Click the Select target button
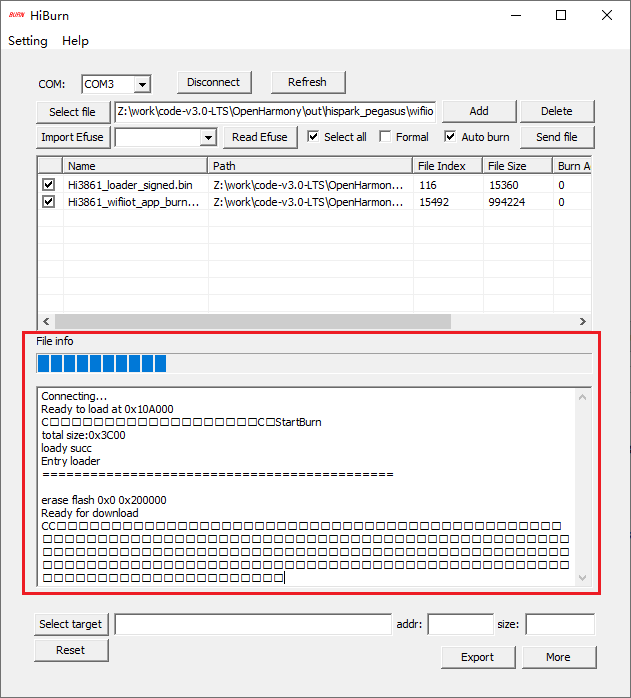This screenshot has height=698, width=631. pos(71,624)
